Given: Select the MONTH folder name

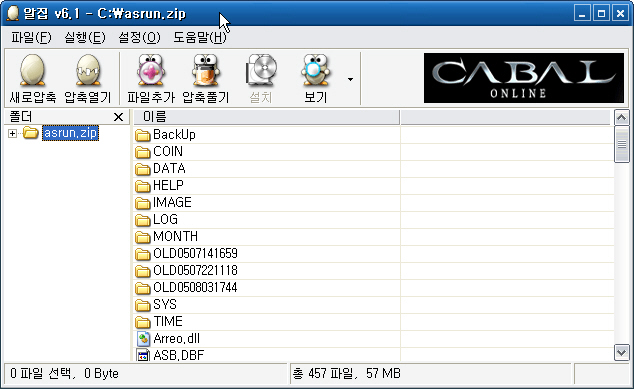Looking at the screenshot, I should pyautogui.click(x=175, y=236).
